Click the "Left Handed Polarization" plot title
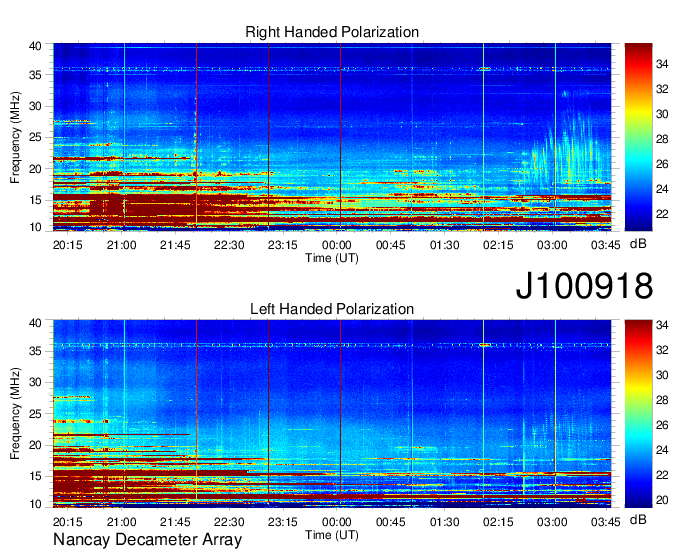 coord(332,309)
